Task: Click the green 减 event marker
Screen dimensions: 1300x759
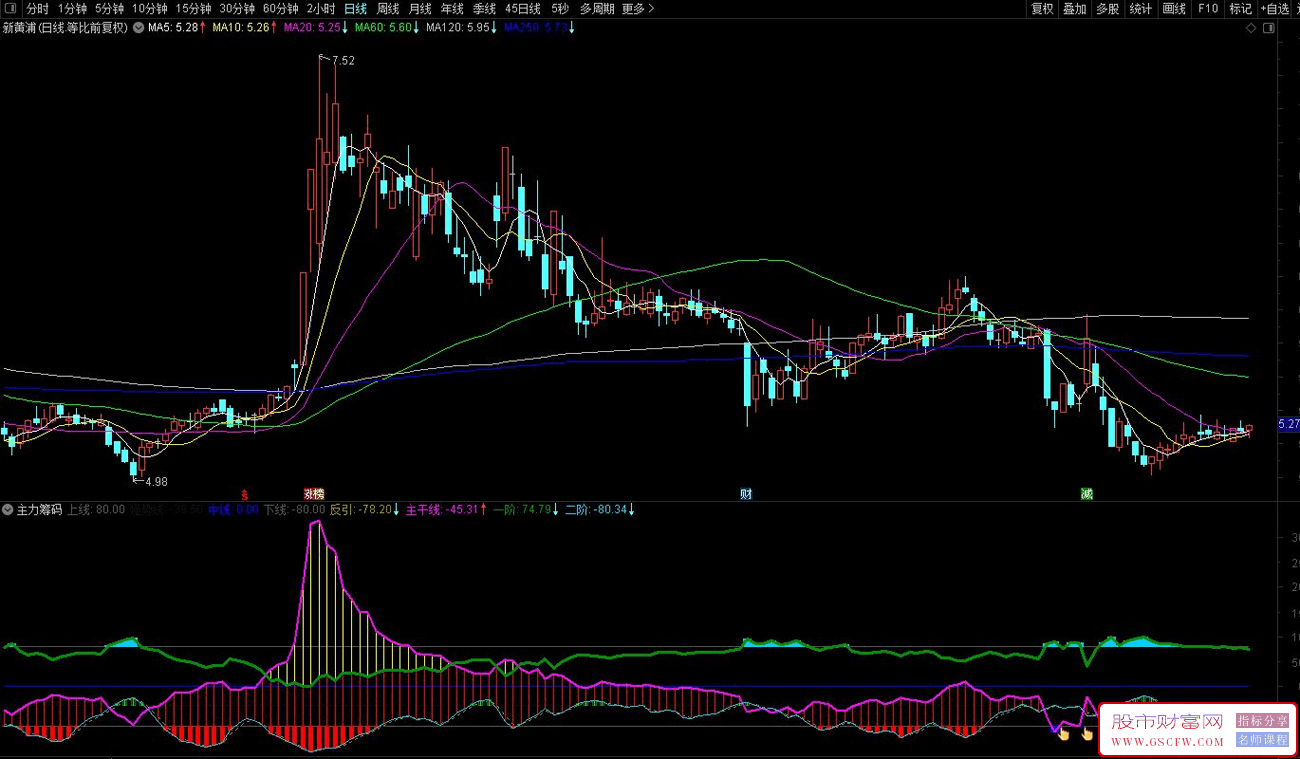Action: pyautogui.click(x=1086, y=494)
